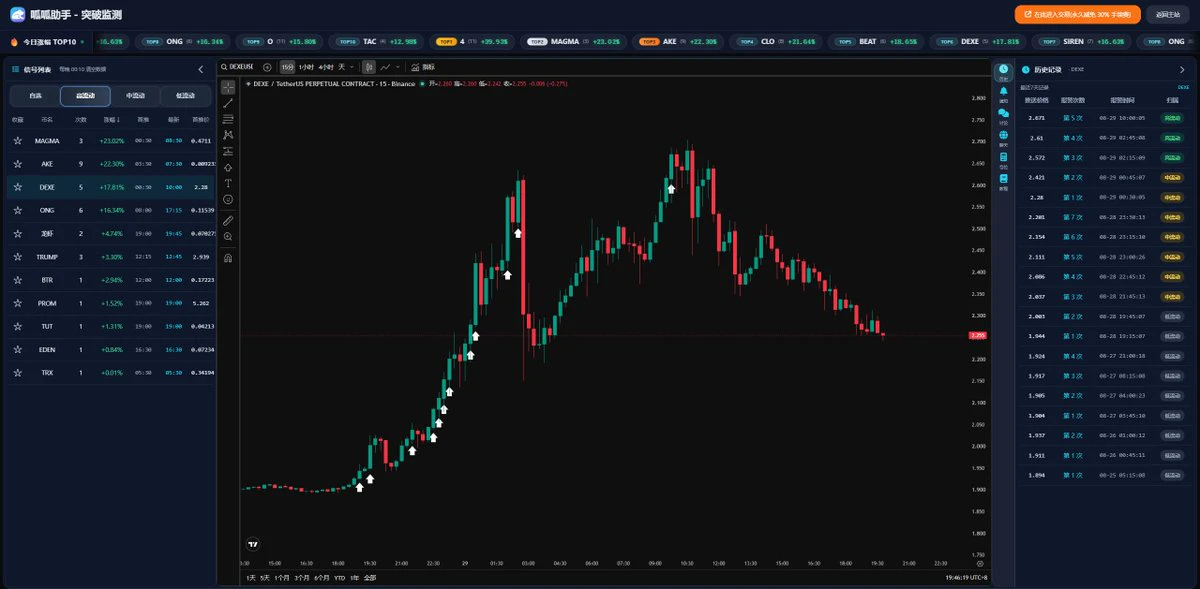Switch chart to 1-hour timeframe
1200x589 pixels.
[x=306, y=67]
